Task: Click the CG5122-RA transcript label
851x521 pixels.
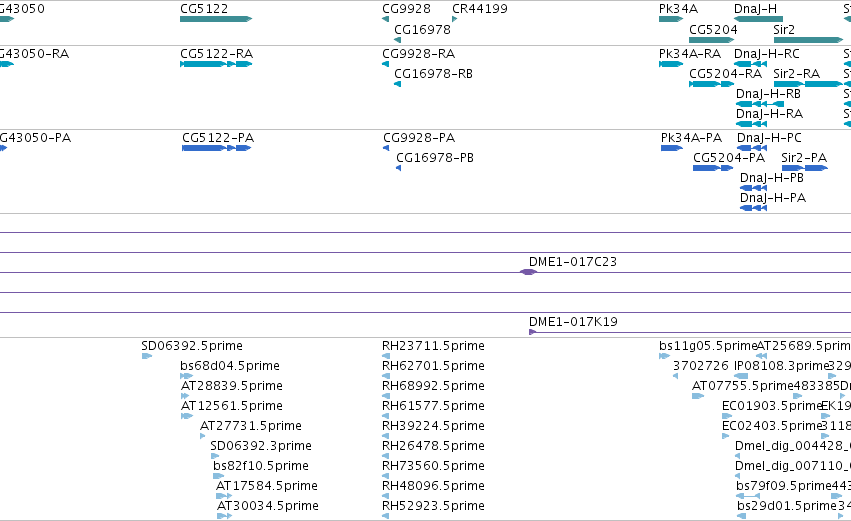Action: click(217, 54)
